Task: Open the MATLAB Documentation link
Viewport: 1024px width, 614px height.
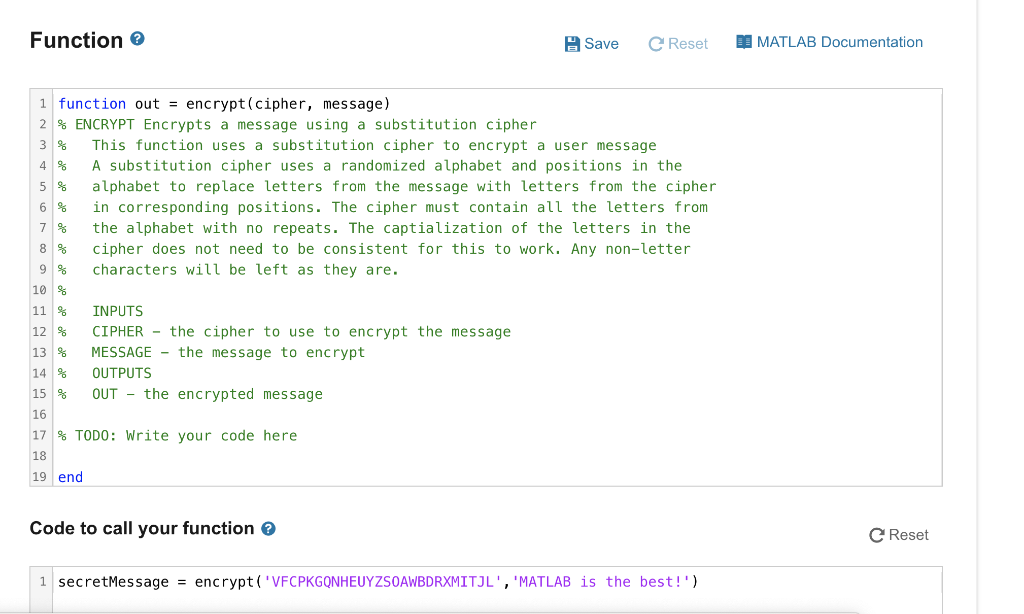Action: tap(838, 42)
